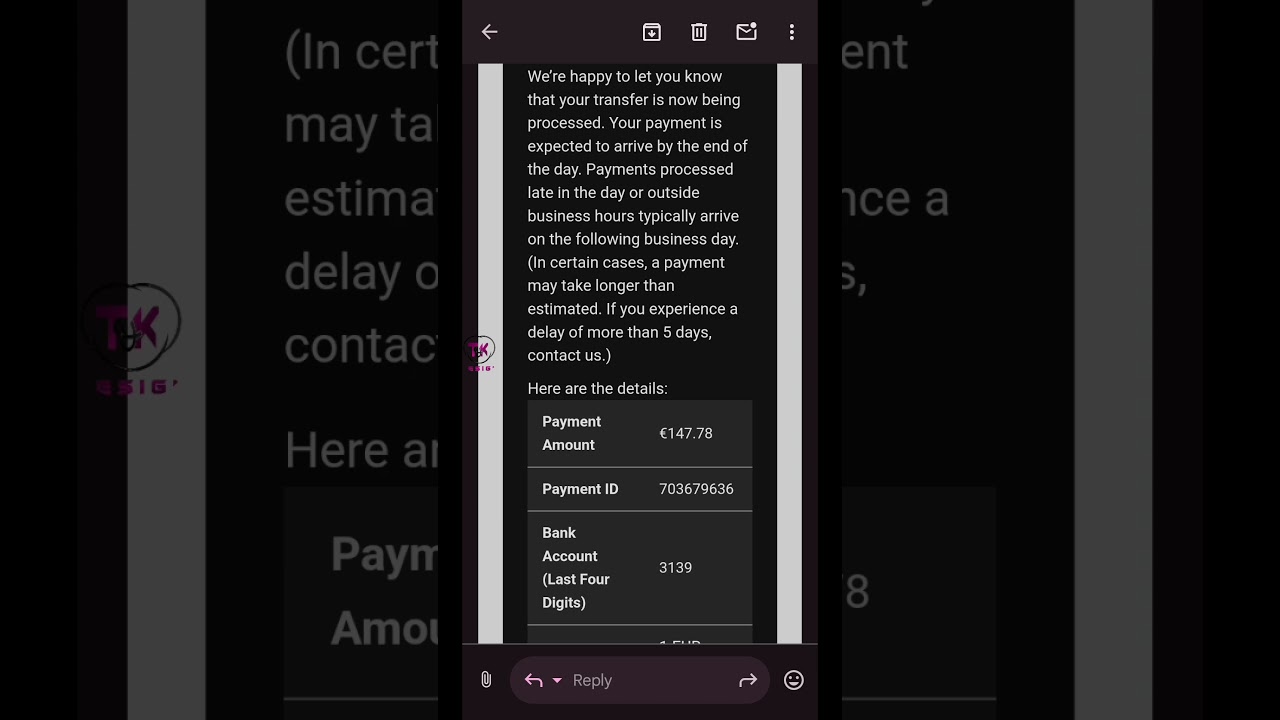Attach a file with paperclip icon
Image resolution: width=1280 pixels, height=720 pixels.
486,680
